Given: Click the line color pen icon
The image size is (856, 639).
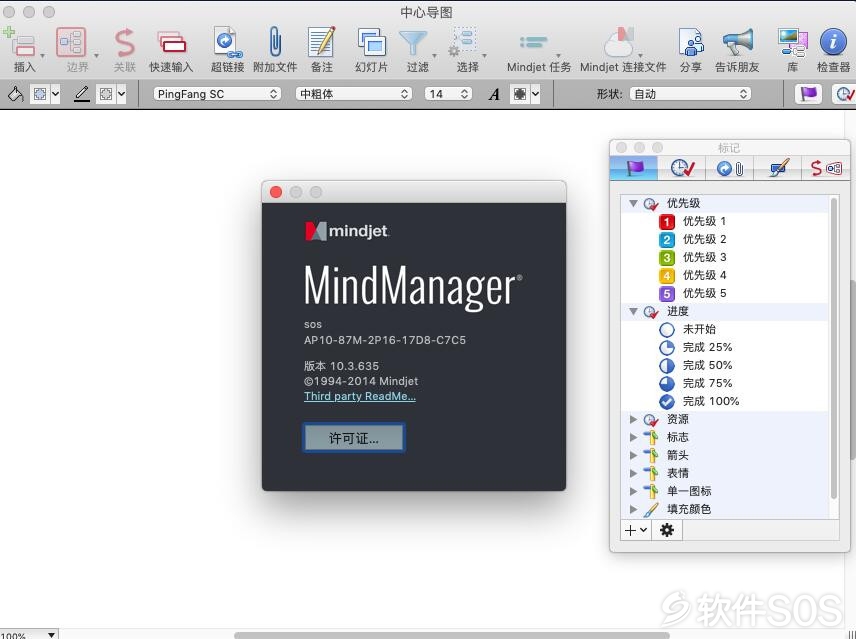Looking at the screenshot, I should click(82, 94).
